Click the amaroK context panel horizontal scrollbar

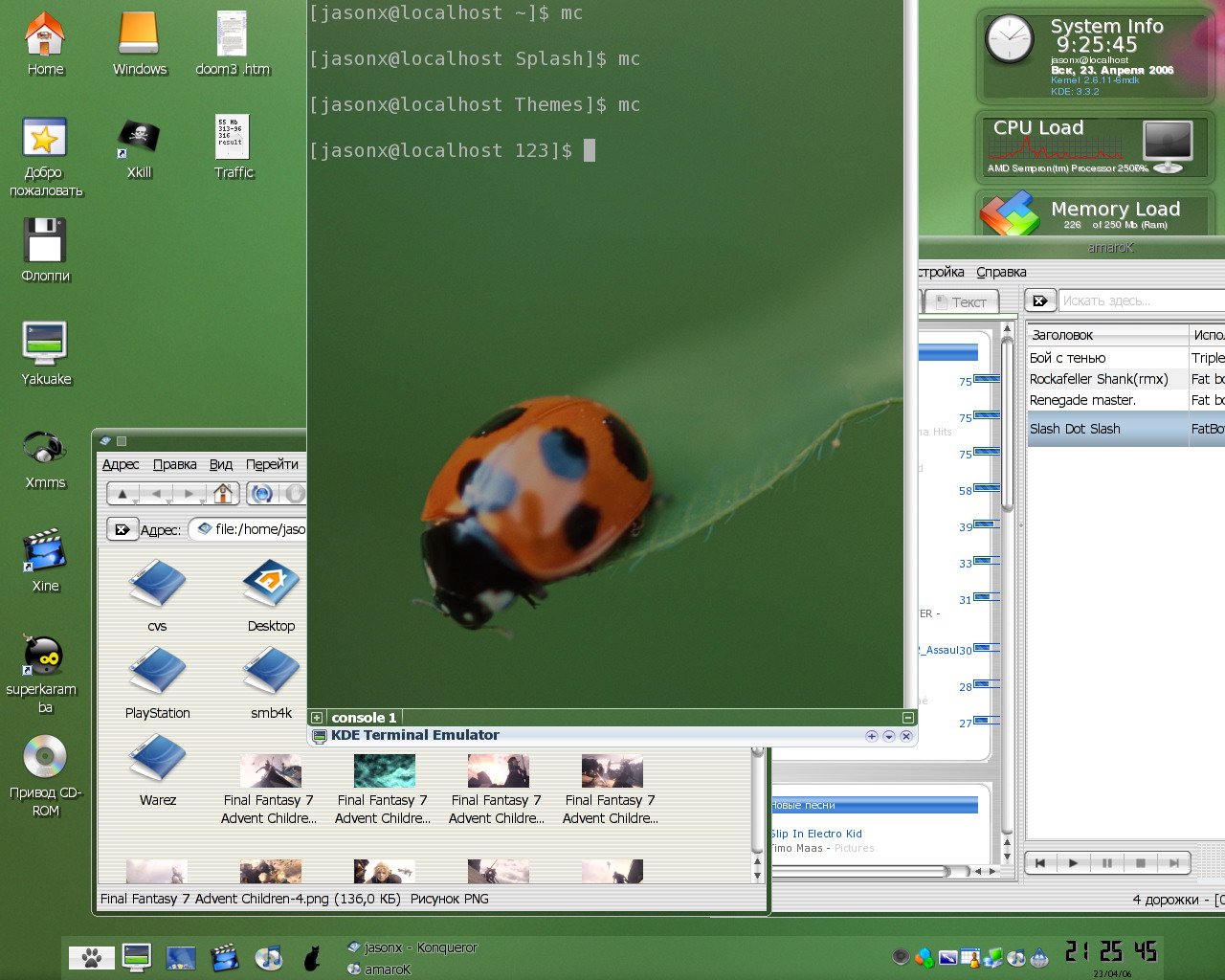(x=861, y=871)
